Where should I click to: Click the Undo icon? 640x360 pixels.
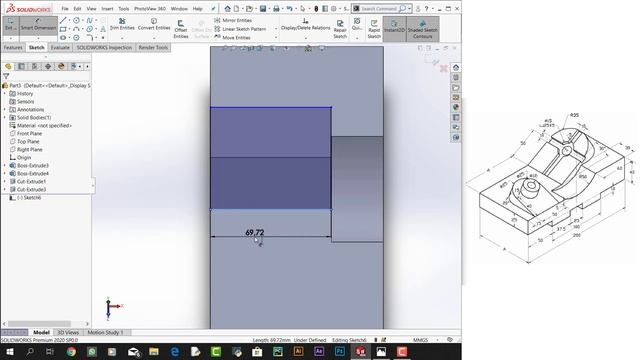pos(289,9)
